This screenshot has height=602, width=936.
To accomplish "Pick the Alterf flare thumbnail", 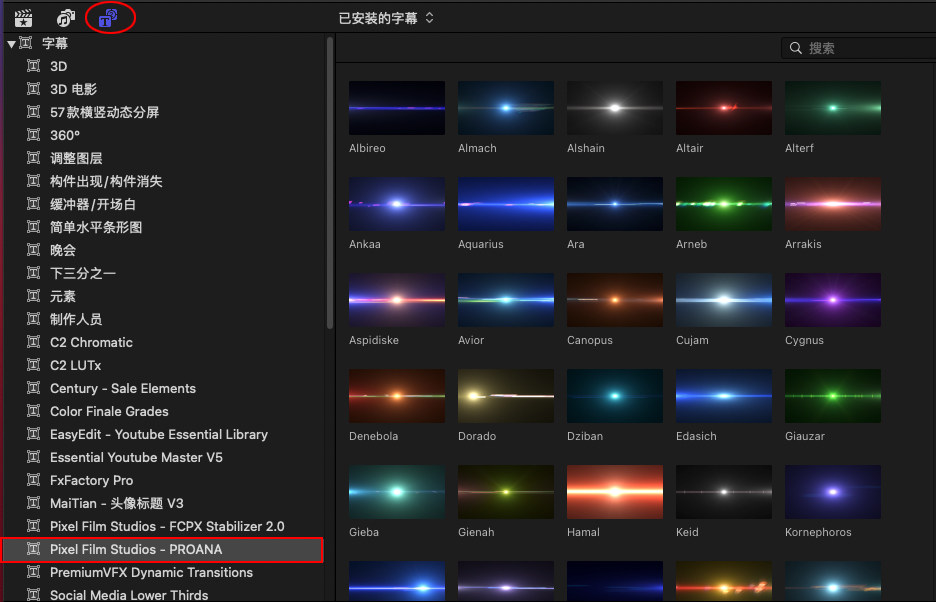I will [x=833, y=108].
